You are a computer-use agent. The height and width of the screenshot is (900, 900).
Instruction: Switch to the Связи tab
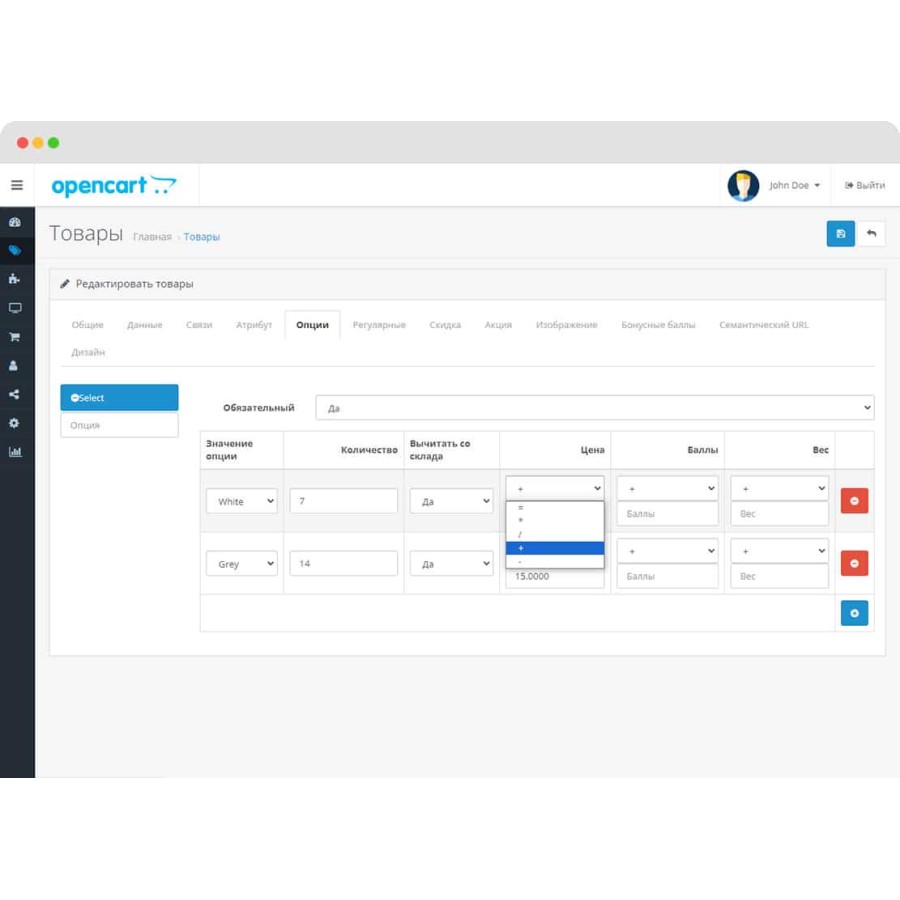coord(199,325)
